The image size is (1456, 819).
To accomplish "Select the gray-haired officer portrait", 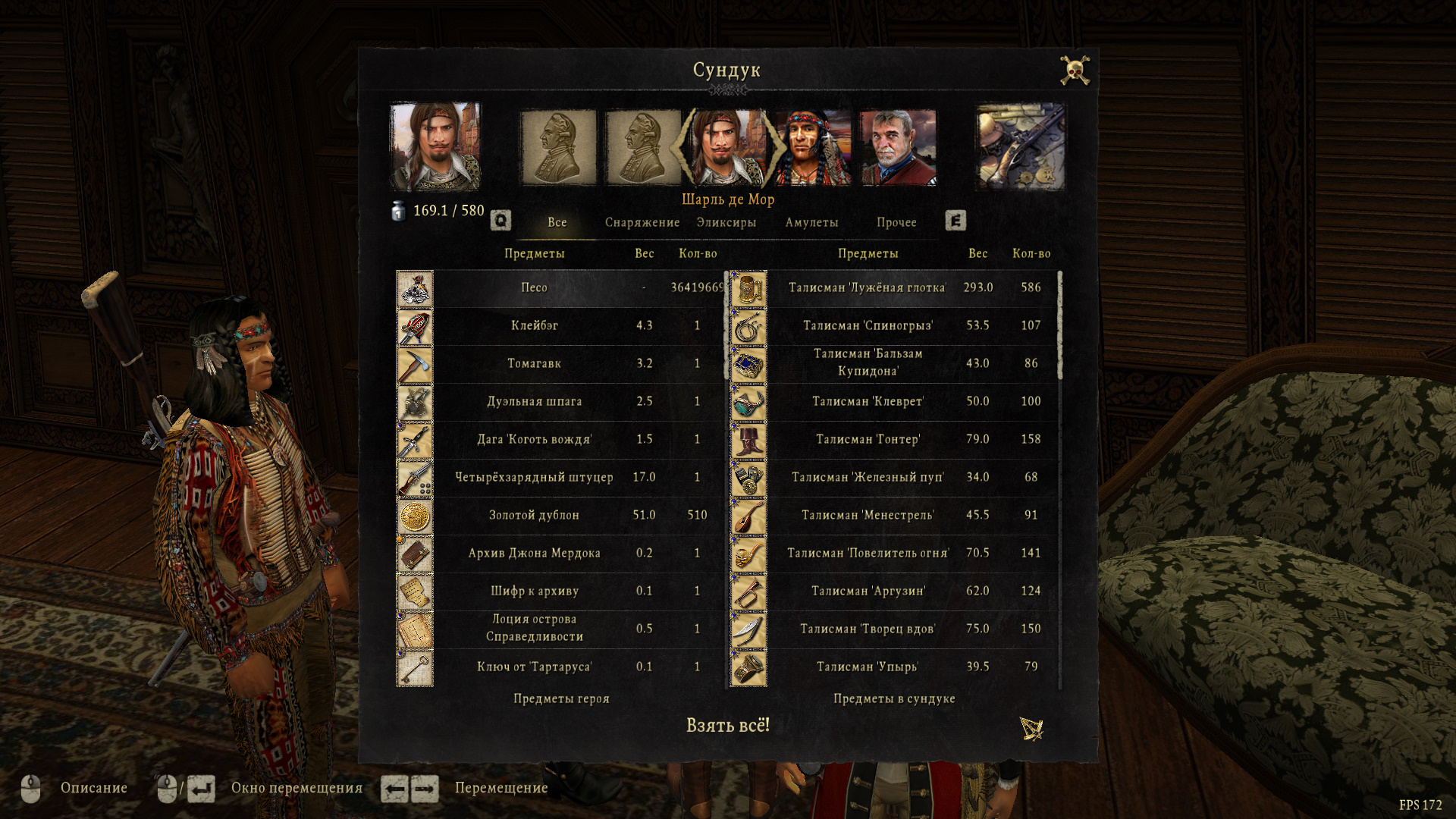I will 898,148.
